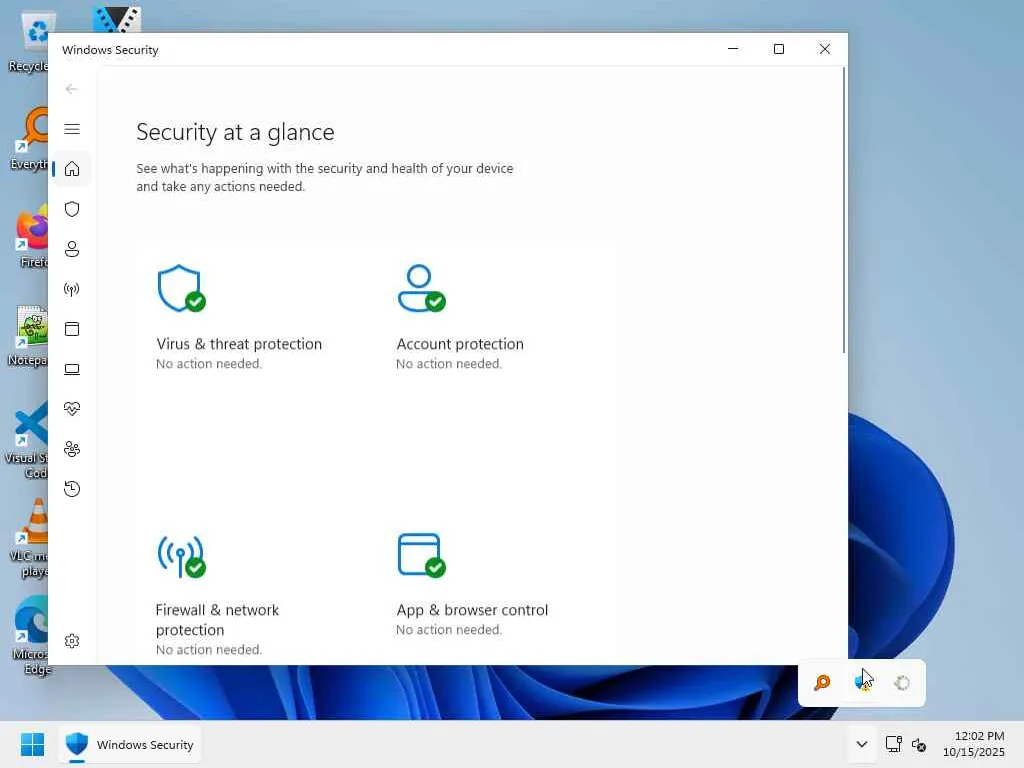
Task: Open Firewall & network protection heading
Action: pos(217,620)
